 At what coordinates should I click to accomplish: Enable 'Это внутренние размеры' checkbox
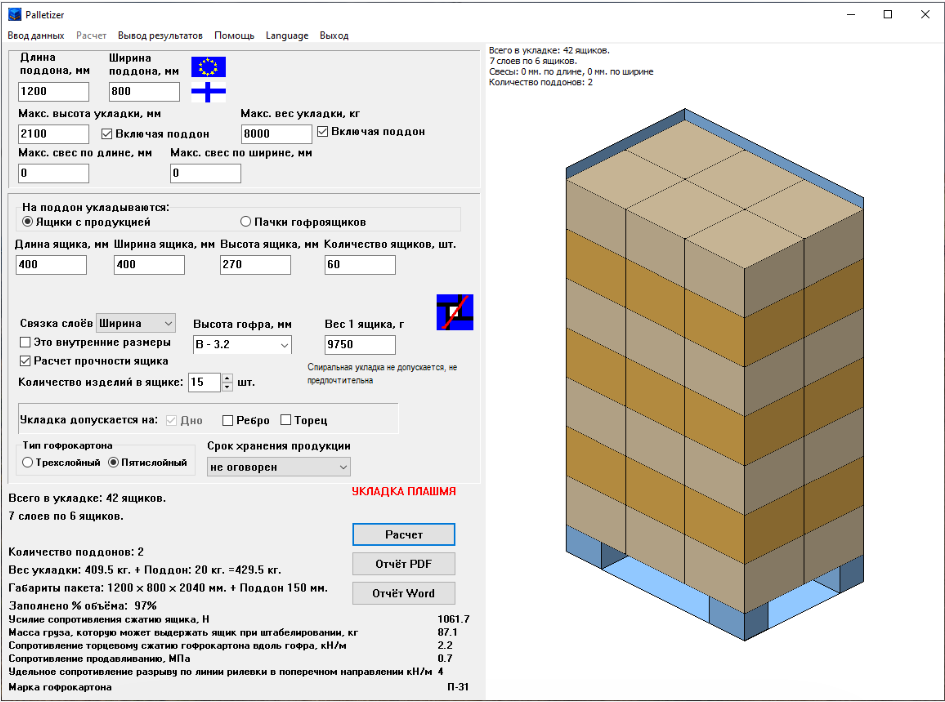click(25, 342)
